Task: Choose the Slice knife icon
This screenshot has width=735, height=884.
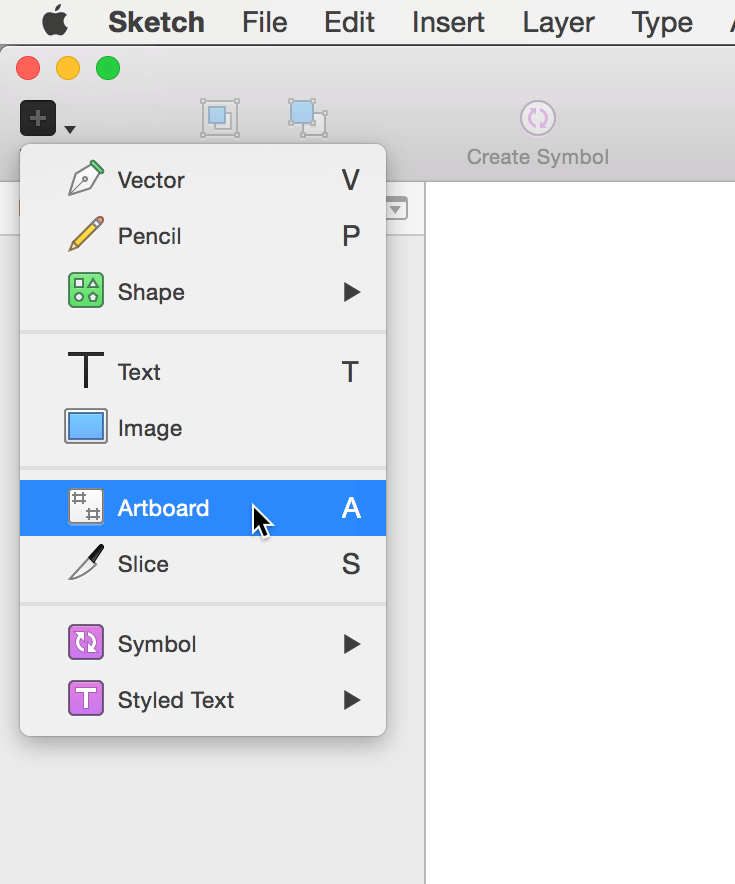Action: tap(86, 564)
